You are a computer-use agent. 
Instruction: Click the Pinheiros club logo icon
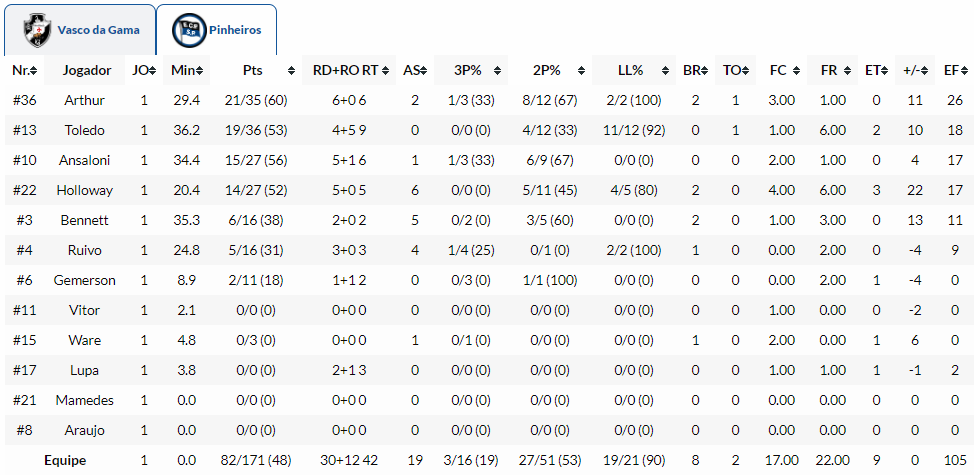click(x=191, y=31)
